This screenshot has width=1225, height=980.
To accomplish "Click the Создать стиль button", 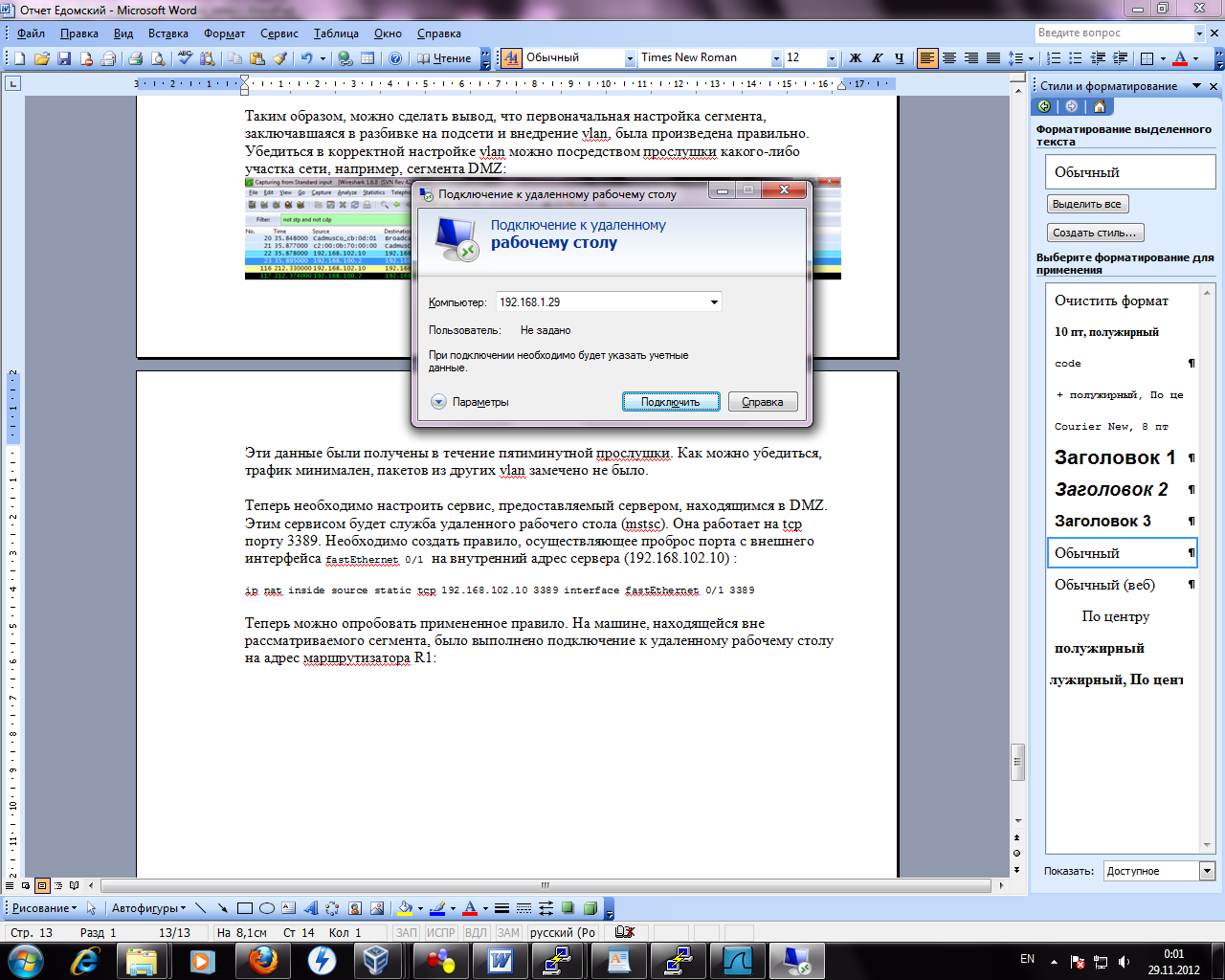I will tap(1095, 233).
